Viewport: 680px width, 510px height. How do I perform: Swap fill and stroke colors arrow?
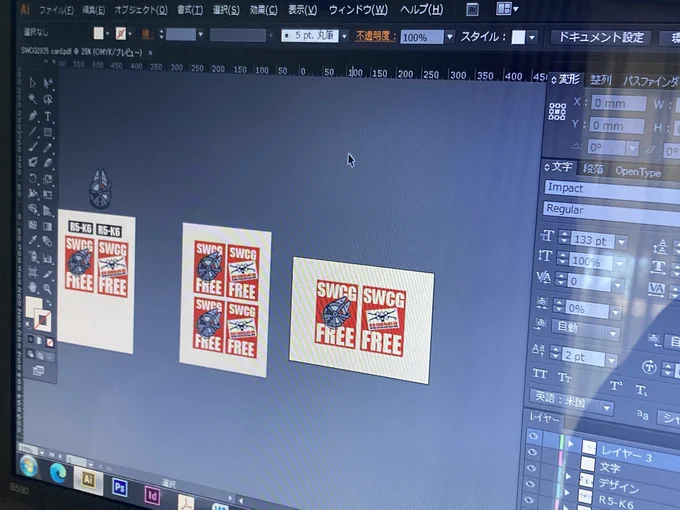click(49, 303)
